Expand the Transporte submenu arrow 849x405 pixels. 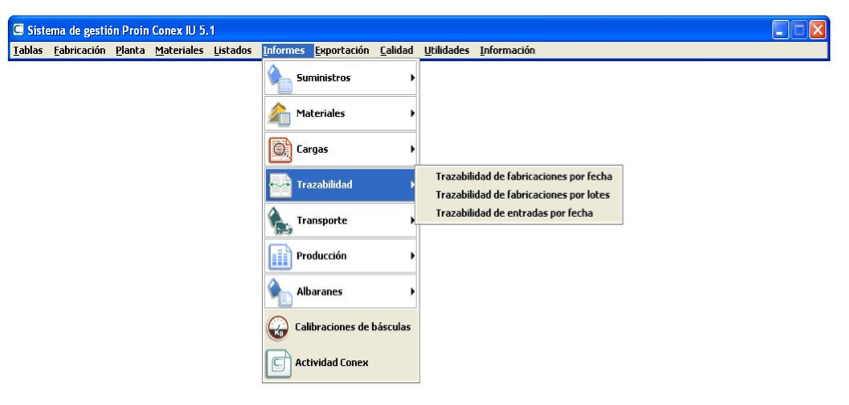pyautogui.click(x=413, y=220)
